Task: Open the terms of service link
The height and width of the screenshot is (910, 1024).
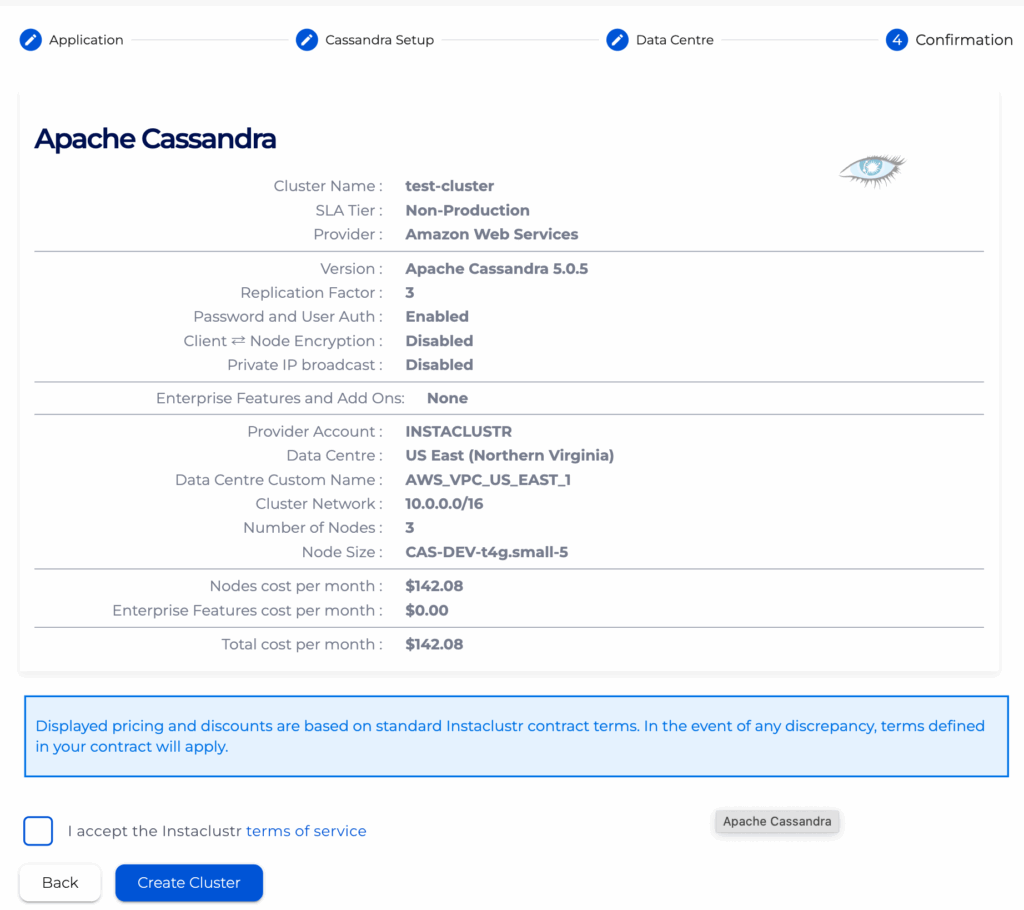Action: pyautogui.click(x=306, y=831)
